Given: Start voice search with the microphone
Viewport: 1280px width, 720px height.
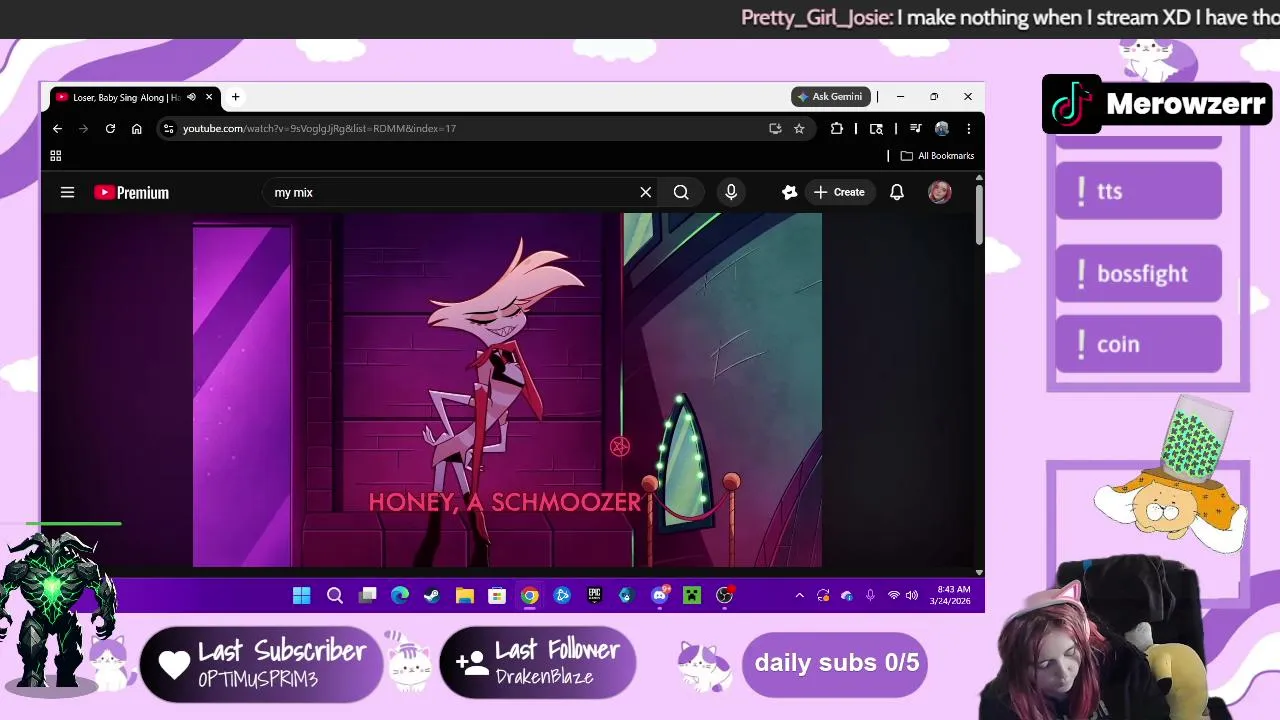Looking at the screenshot, I should point(731,192).
